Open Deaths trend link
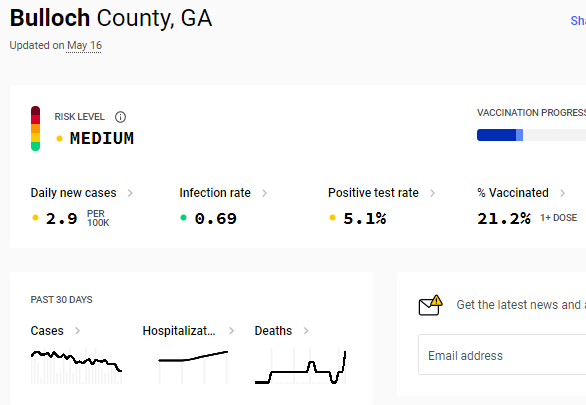This screenshot has height=405, width=586. (282, 331)
